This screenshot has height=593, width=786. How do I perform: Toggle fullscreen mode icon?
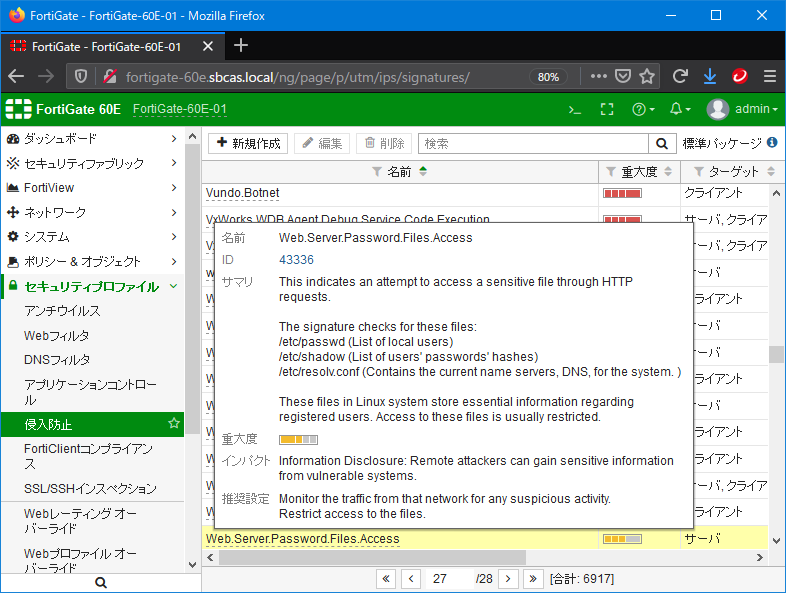coord(607,109)
